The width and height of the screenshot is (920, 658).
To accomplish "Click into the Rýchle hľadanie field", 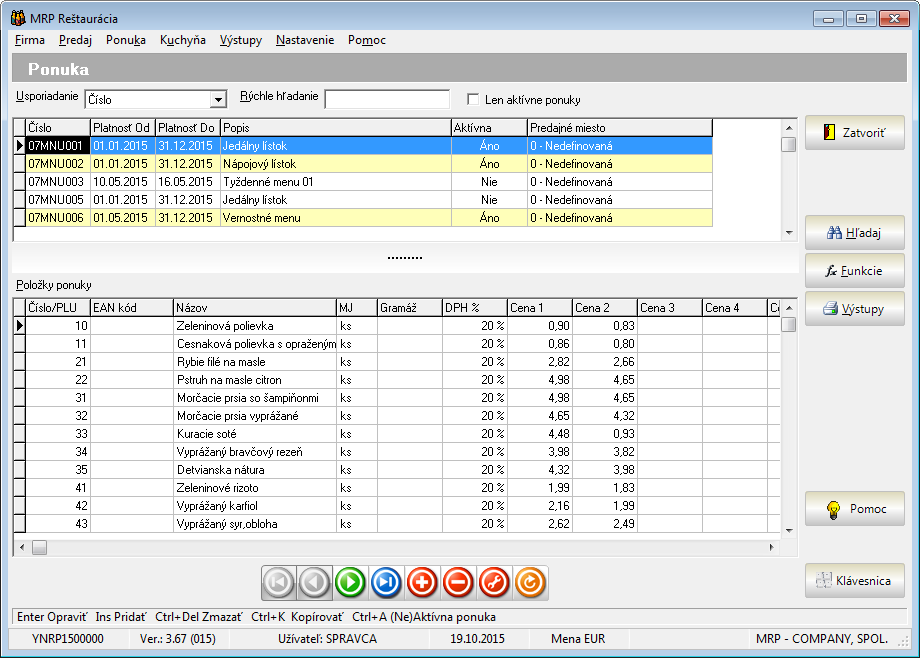I will tap(387, 99).
